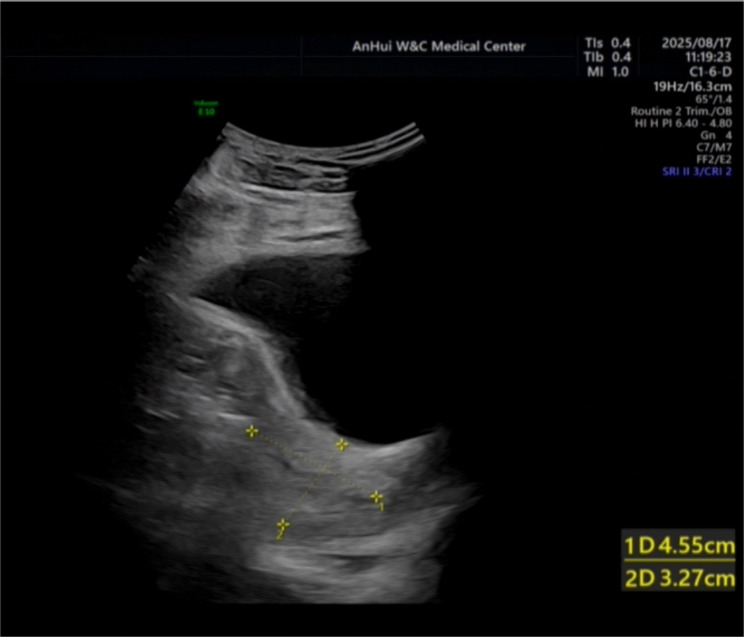744x637 pixels.
Task: Click the 'FF2/E2' setting text
Action: tap(714, 159)
